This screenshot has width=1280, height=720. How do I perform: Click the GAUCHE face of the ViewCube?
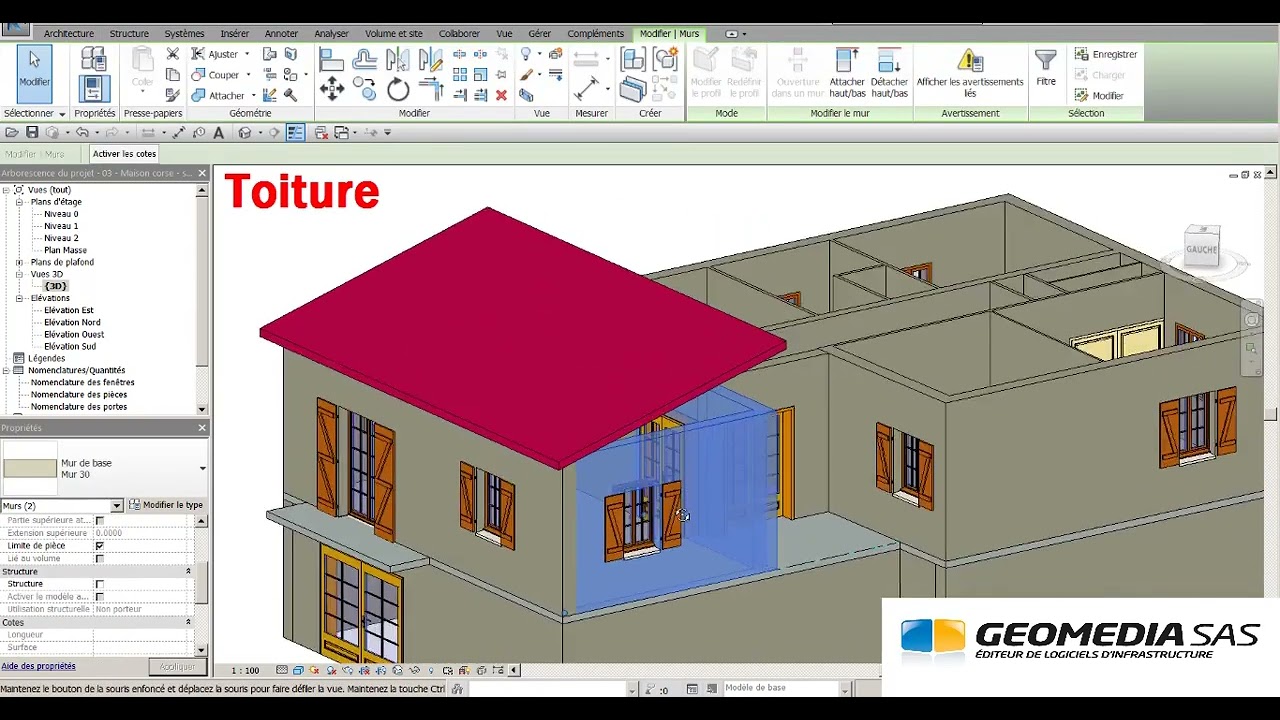(x=1202, y=248)
